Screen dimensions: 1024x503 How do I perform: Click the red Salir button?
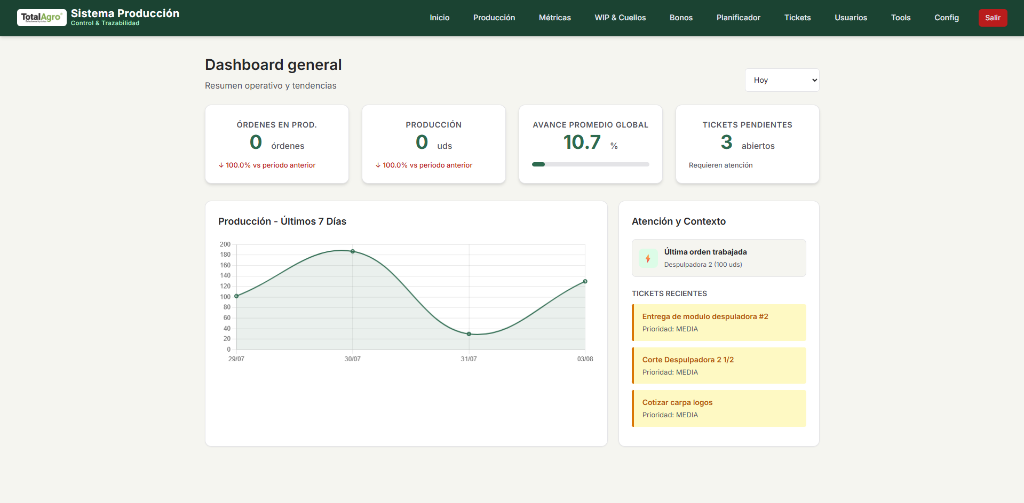coord(993,18)
